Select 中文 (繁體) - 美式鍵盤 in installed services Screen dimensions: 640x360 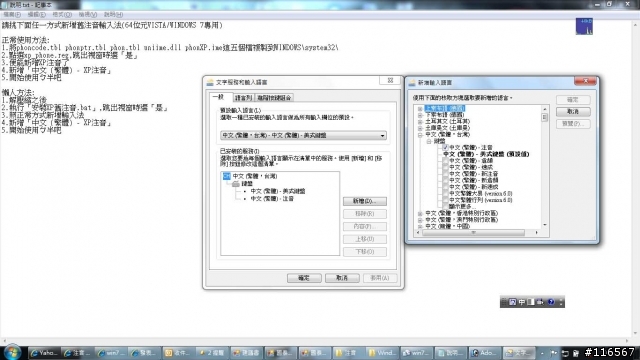coord(278,191)
